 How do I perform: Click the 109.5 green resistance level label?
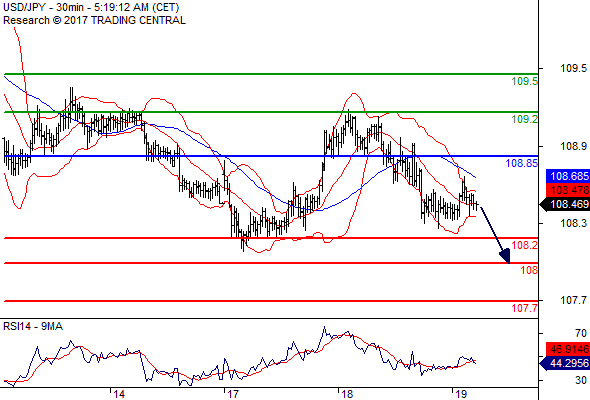click(525, 81)
